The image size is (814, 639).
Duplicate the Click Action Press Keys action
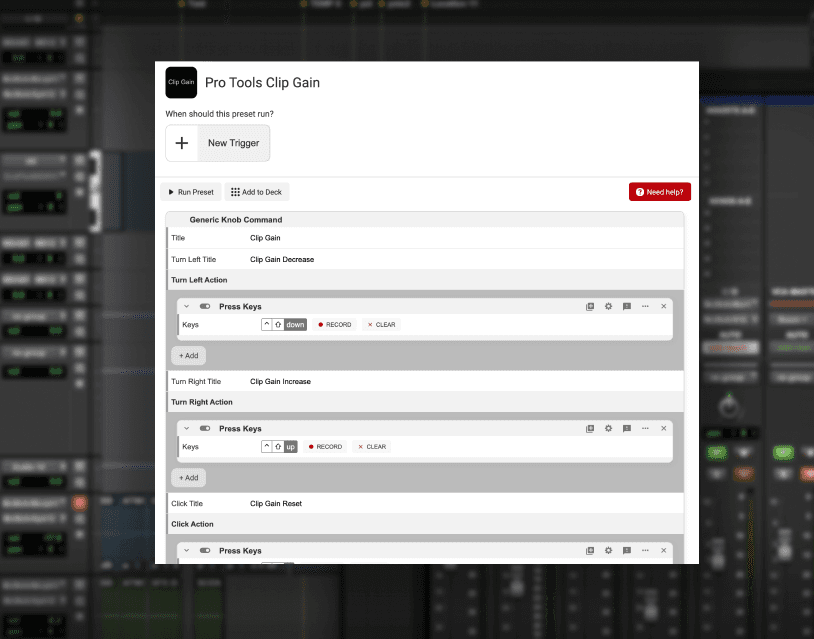coord(590,550)
